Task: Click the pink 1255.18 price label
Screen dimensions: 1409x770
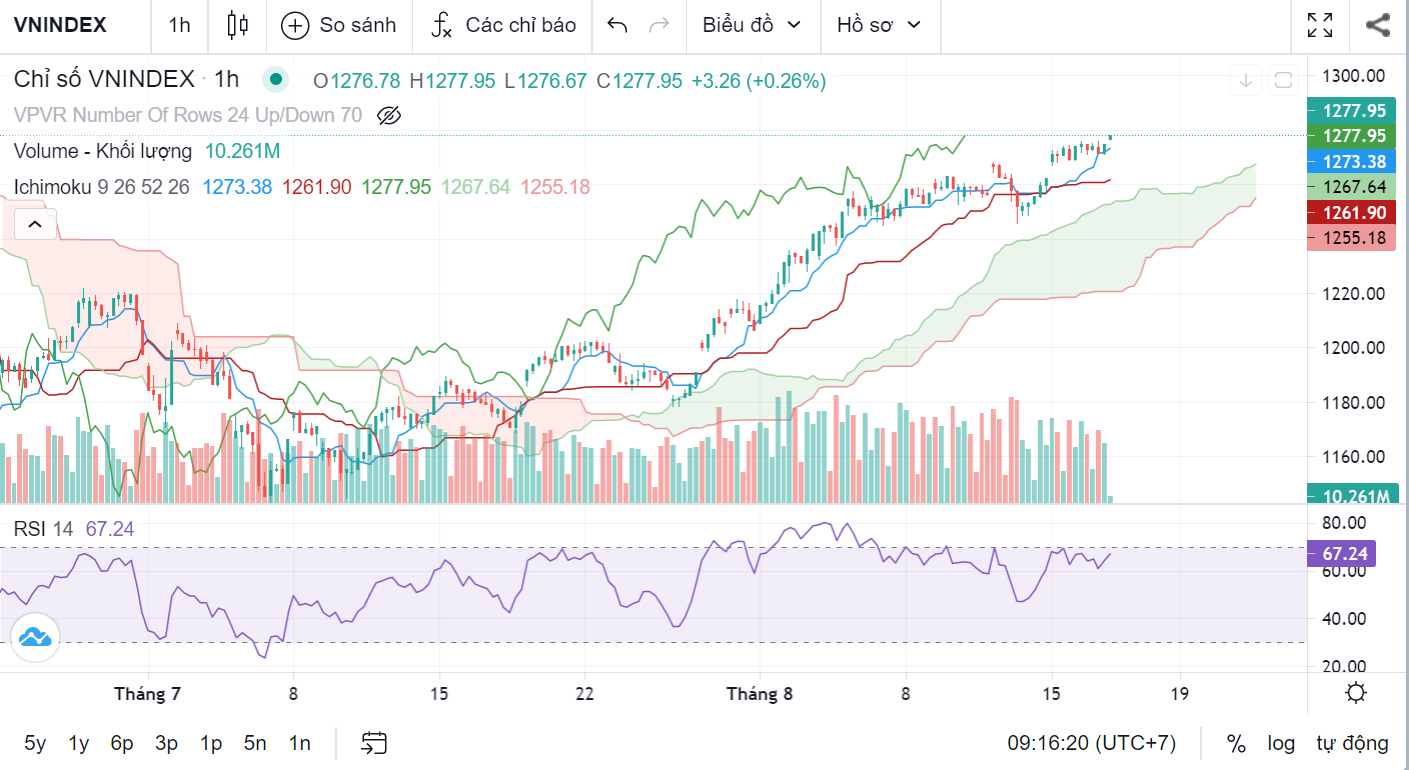Action: (1351, 237)
